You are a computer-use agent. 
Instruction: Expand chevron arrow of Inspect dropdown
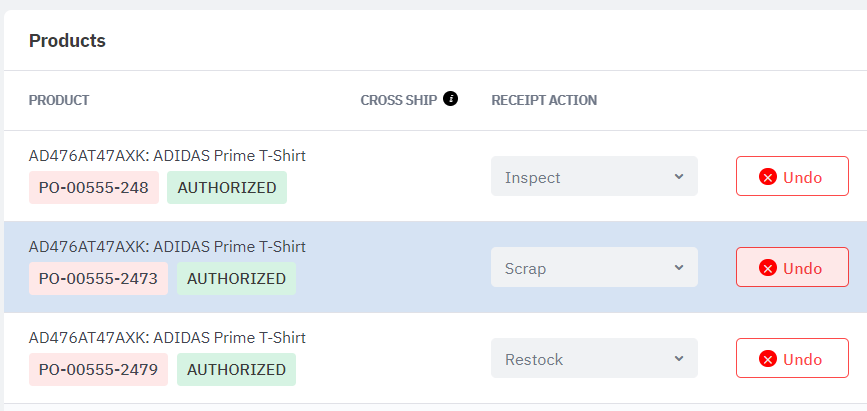click(679, 176)
